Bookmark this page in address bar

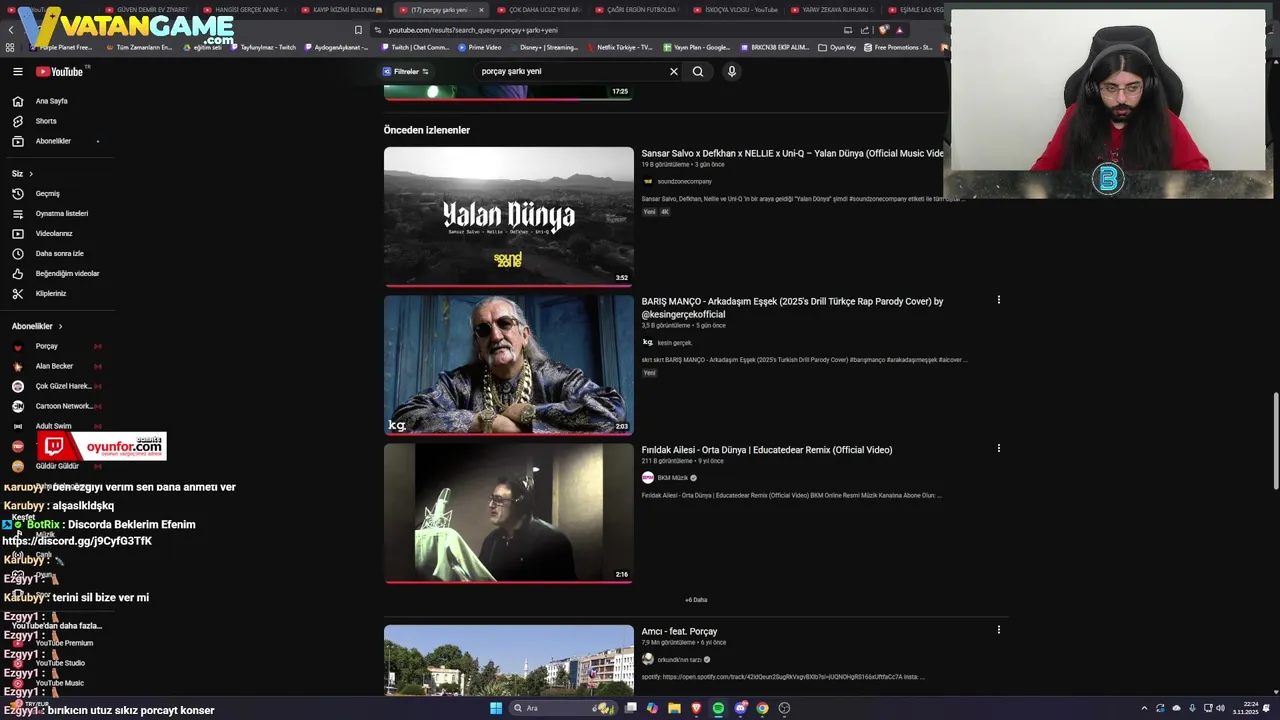click(358, 30)
